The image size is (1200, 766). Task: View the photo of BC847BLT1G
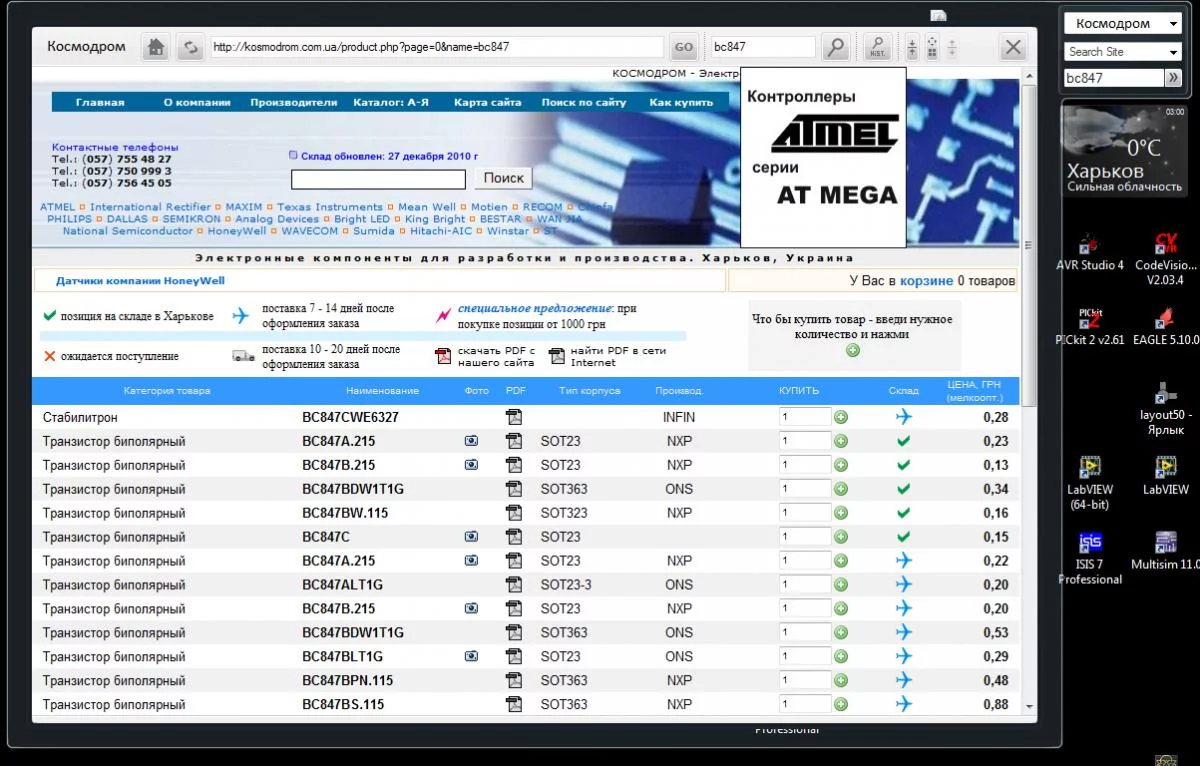[471, 657]
